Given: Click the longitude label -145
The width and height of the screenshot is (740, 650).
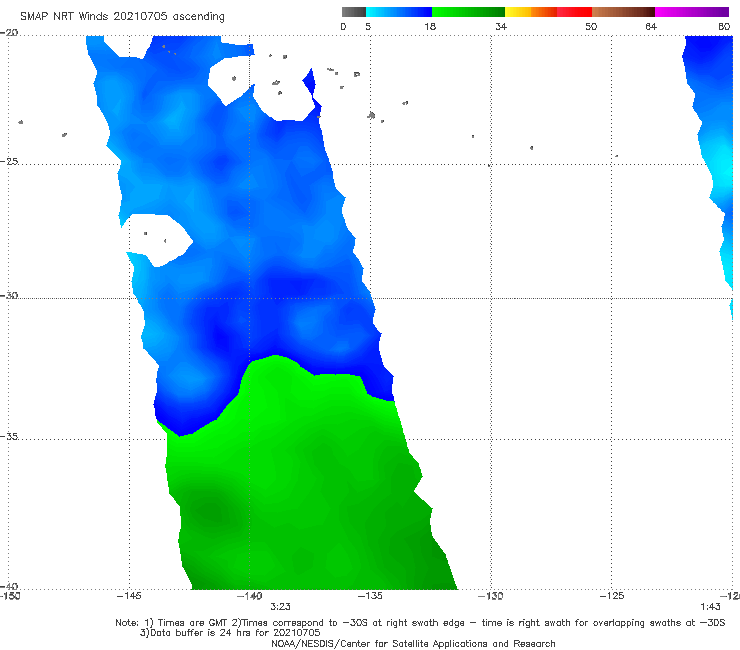Looking at the screenshot, I should (129, 596).
